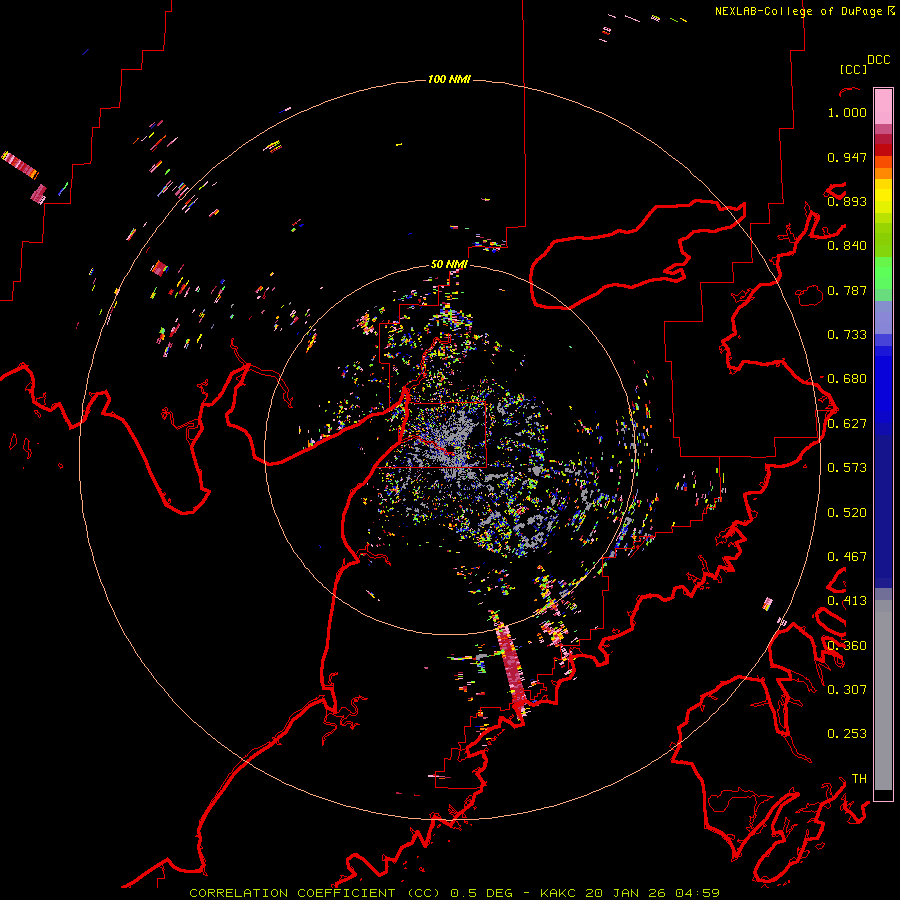Click the 0.253 scale value

click(x=847, y=734)
